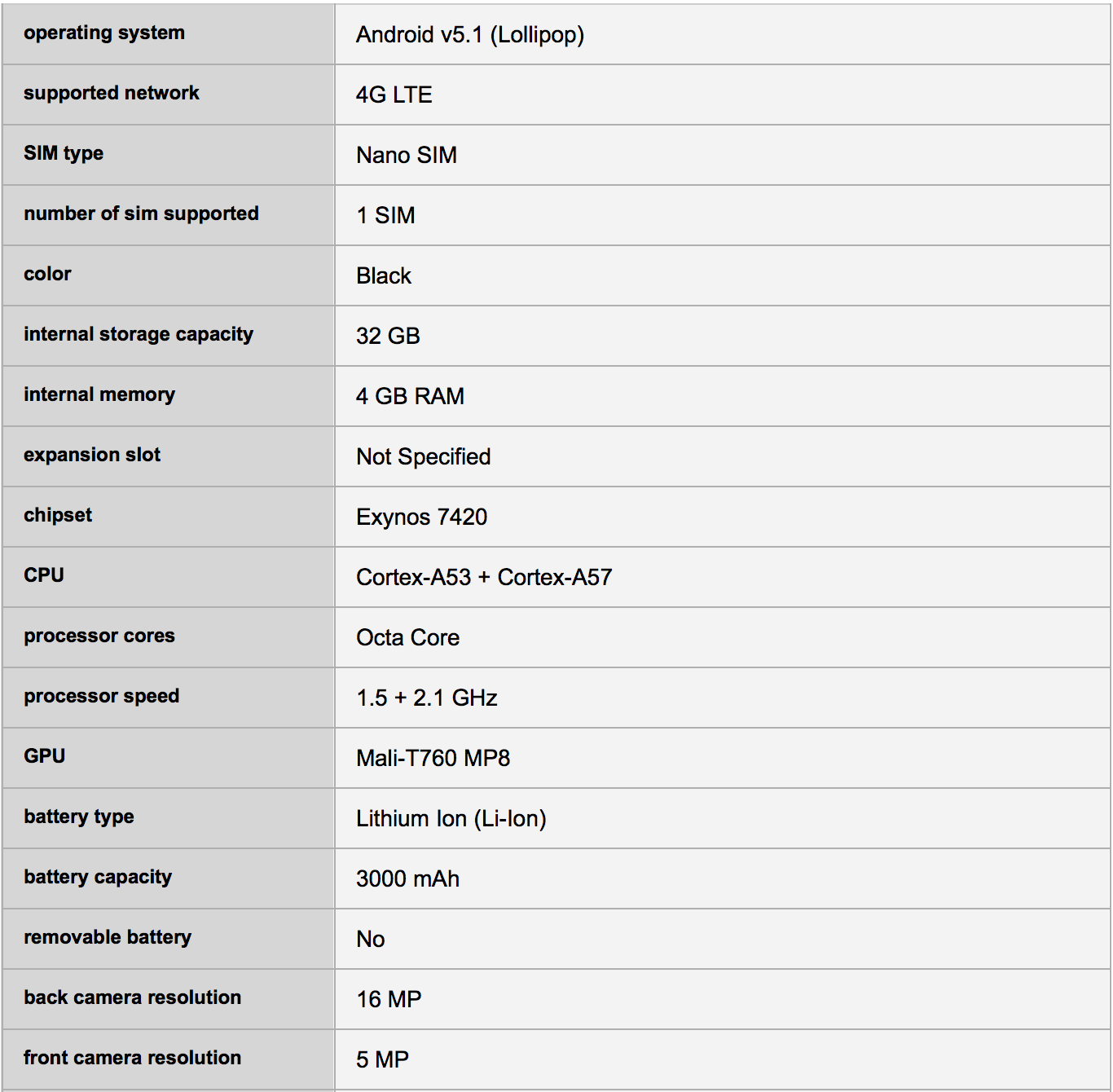Click the 'operating system' label cell
This screenshot has width=1113, height=1092.
[x=104, y=33]
